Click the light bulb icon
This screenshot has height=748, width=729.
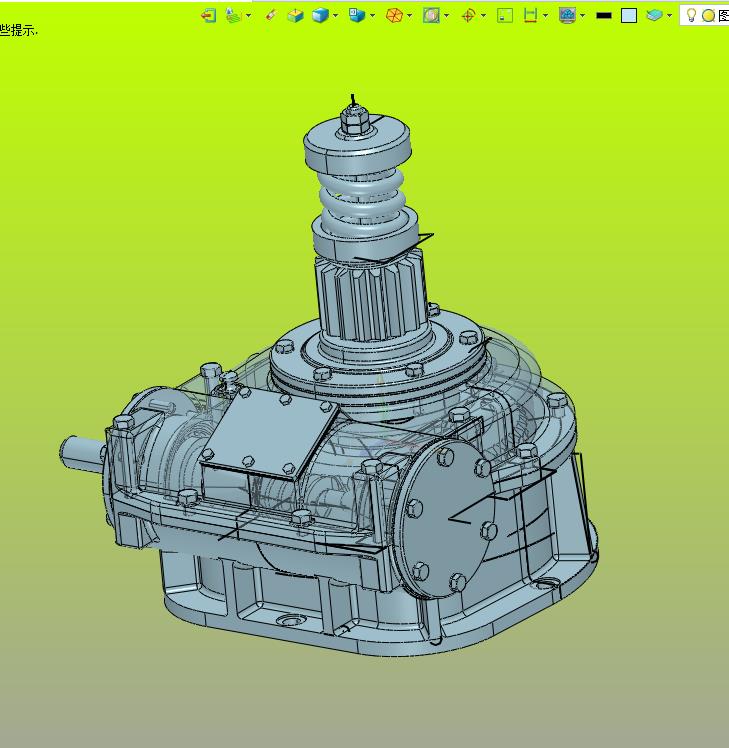coord(691,16)
